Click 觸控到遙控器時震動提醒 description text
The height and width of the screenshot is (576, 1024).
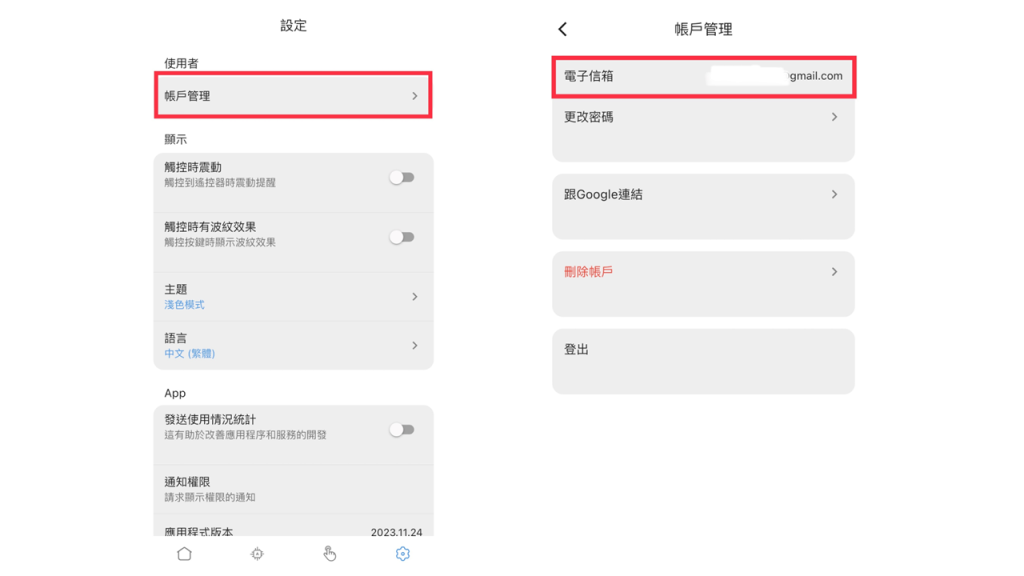click(x=220, y=183)
